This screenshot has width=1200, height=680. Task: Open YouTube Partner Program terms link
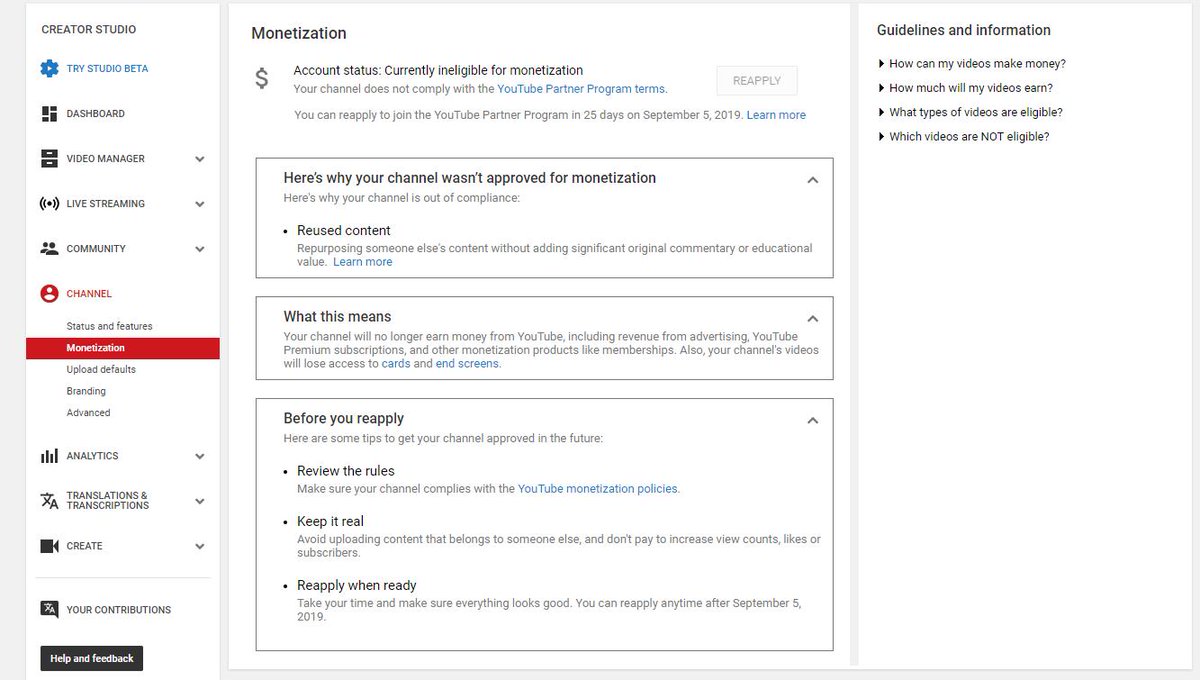(582, 89)
